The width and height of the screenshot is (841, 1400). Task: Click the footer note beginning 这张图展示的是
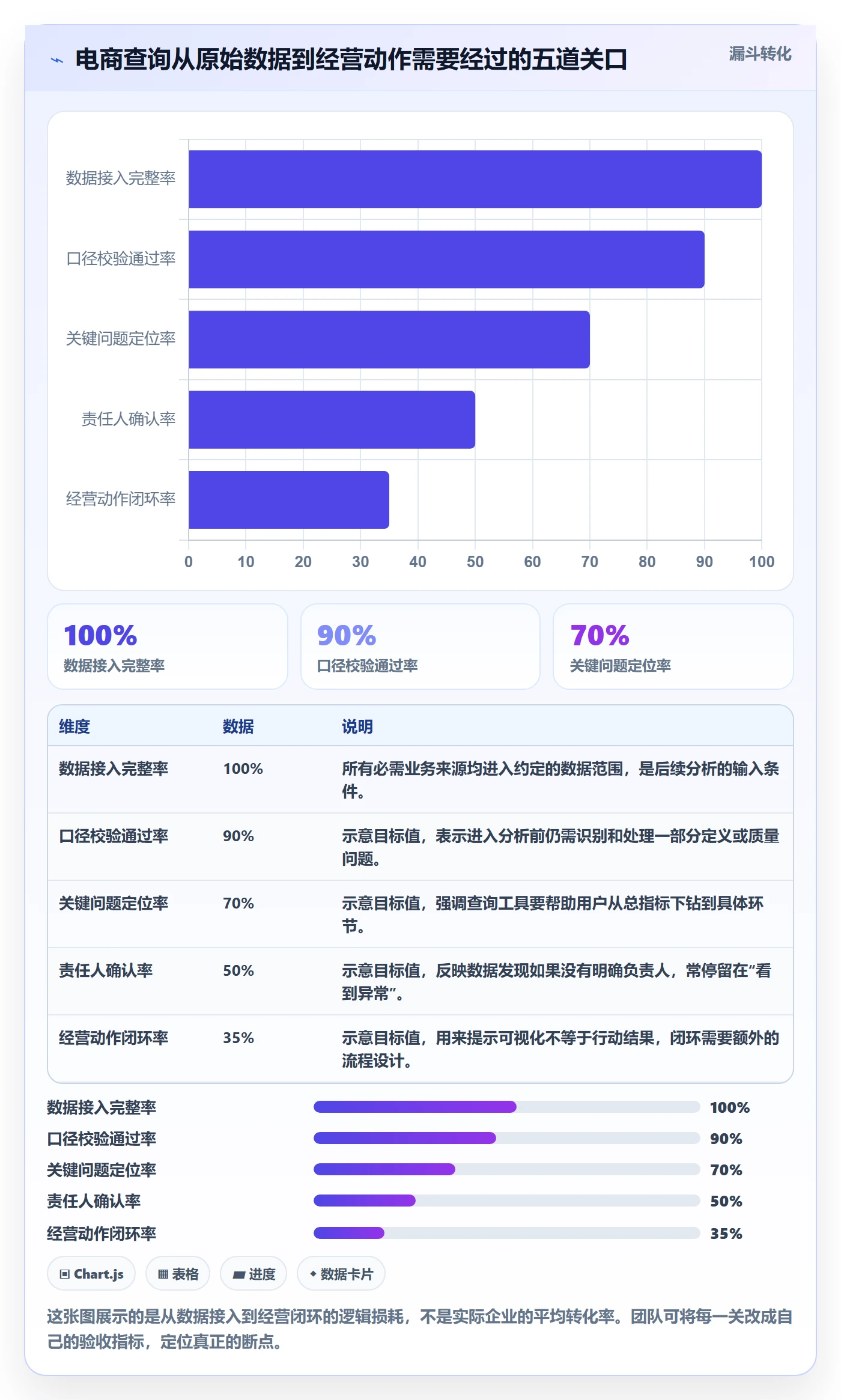click(x=420, y=1329)
